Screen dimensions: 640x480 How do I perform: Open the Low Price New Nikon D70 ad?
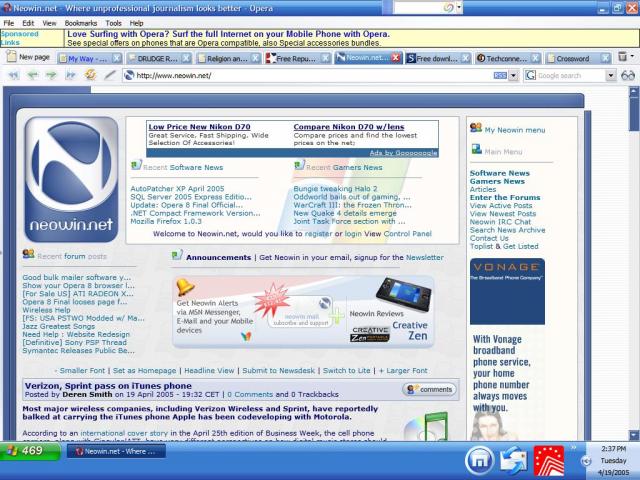tap(199, 127)
